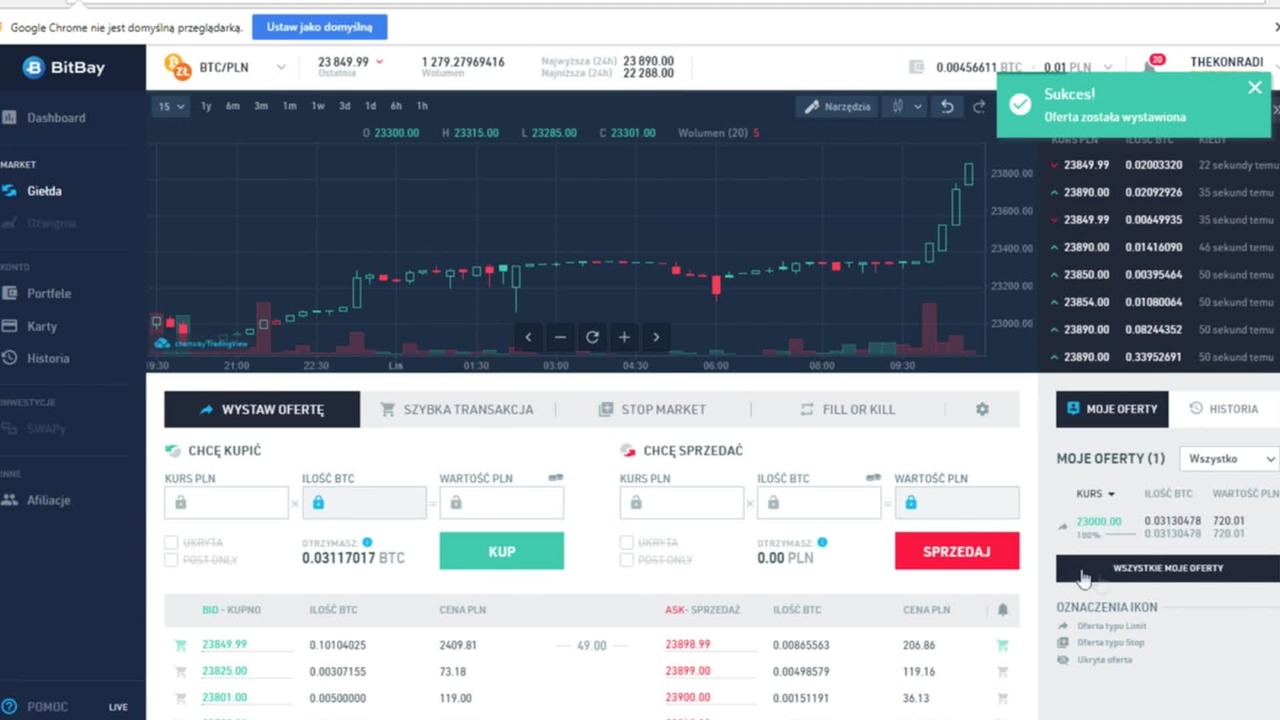Open the HISTORIA tab in offers panel
Viewport: 1280px width, 720px height.
click(1224, 409)
